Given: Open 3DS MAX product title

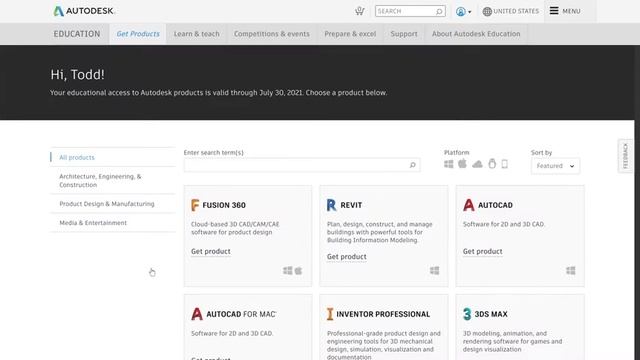Looking at the screenshot, I should point(491,314).
